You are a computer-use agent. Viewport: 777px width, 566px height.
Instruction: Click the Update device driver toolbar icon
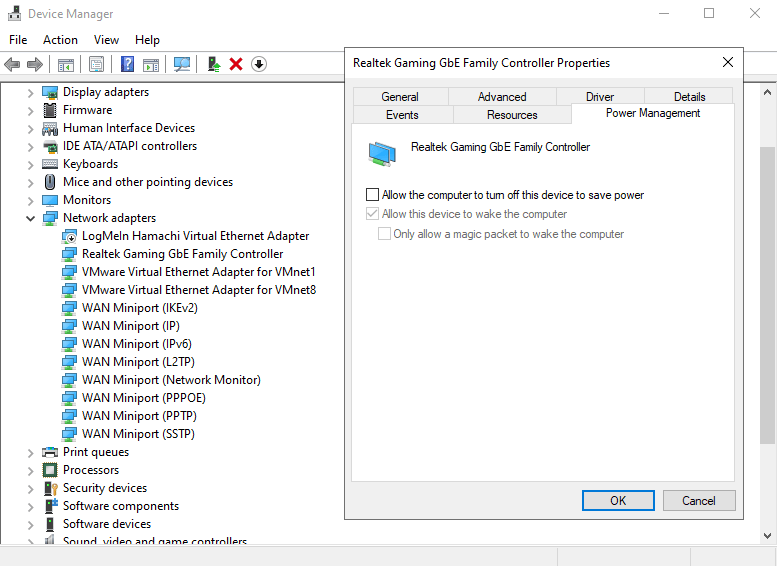point(214,64)
